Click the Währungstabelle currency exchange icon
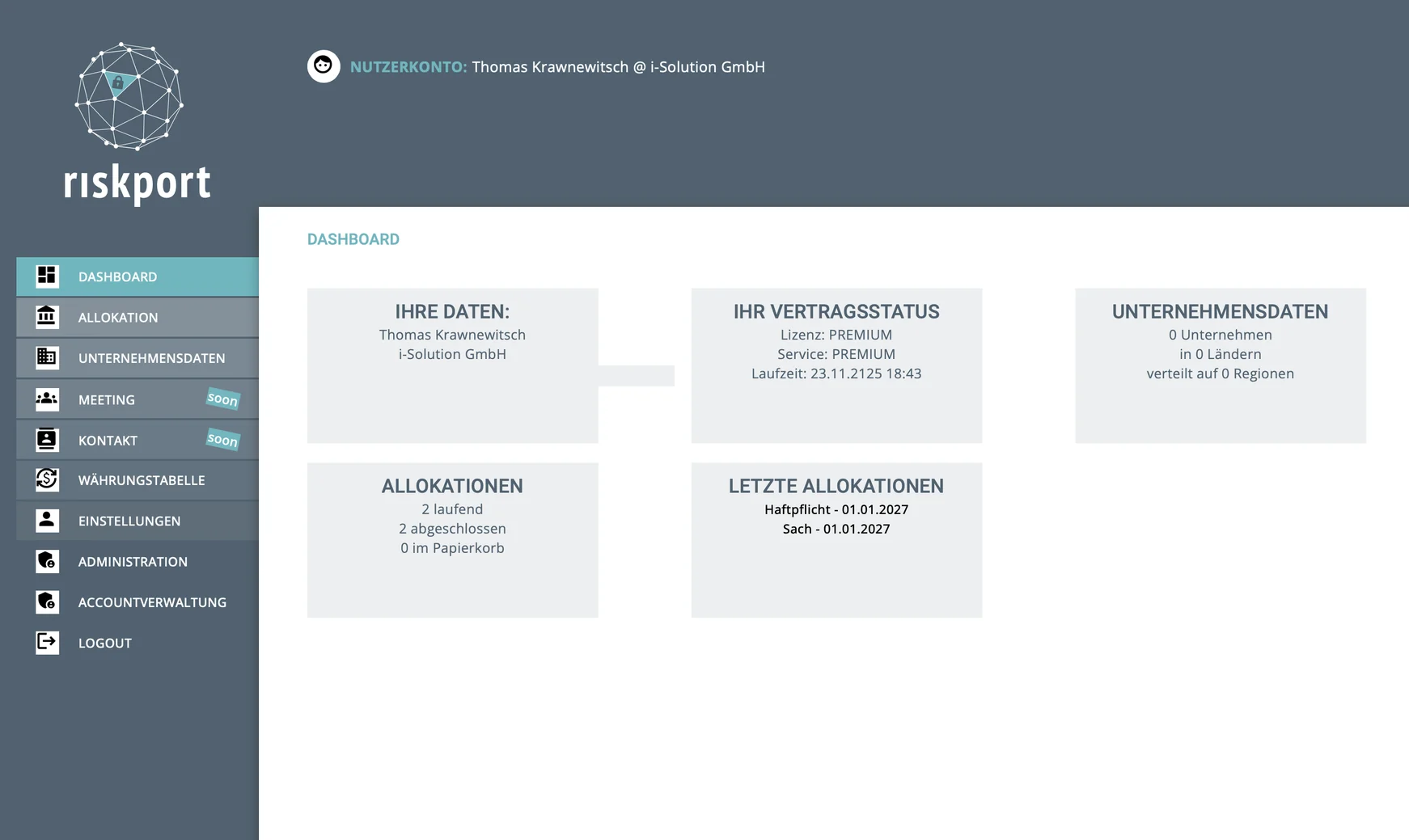This screenshot has width=1409, height=840. point(47,479)
